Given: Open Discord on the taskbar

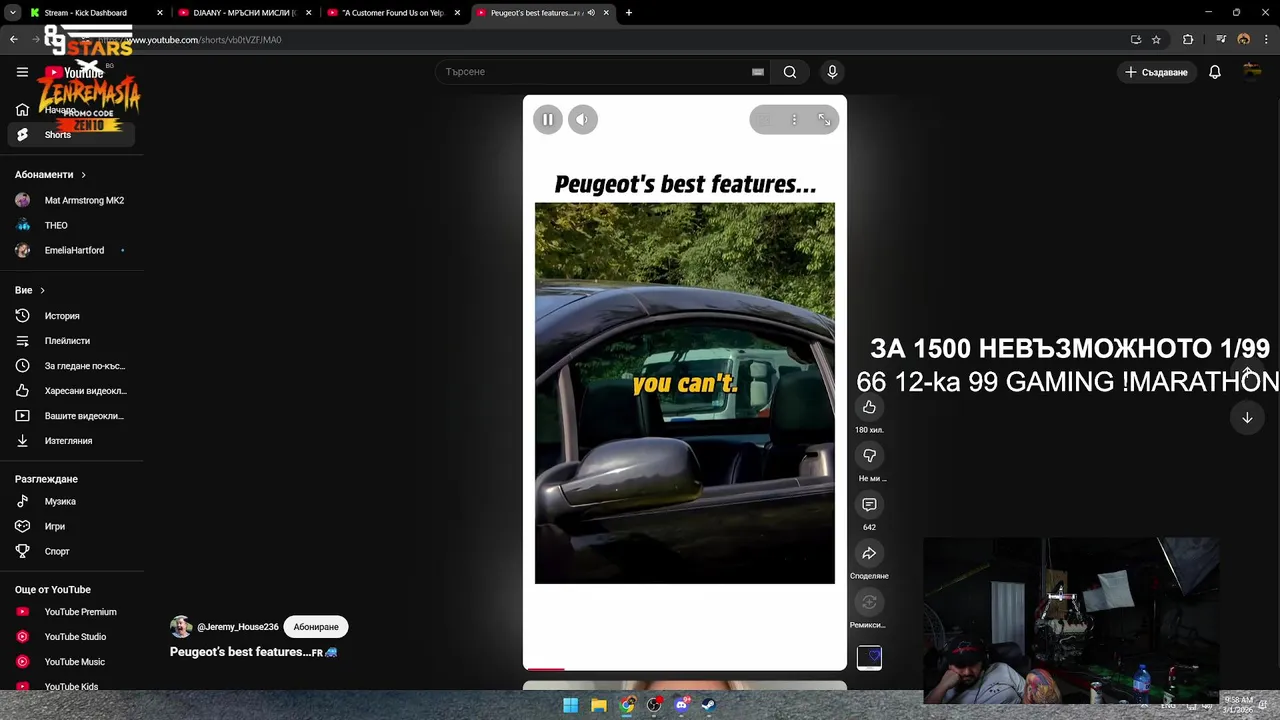Looking at the screenshot, I should 681,705.
